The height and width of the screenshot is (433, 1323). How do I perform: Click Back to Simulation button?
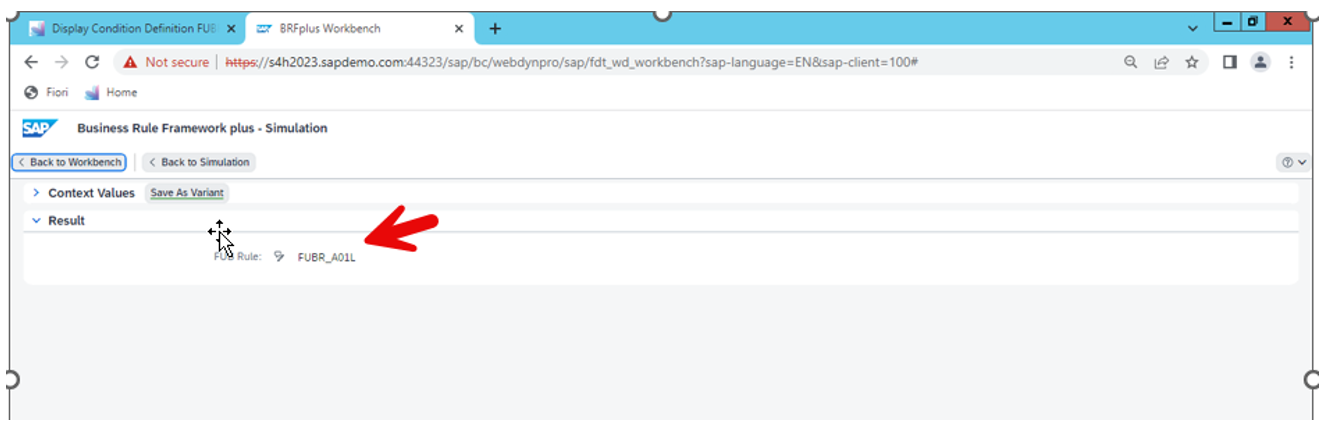tap(199, 162)
